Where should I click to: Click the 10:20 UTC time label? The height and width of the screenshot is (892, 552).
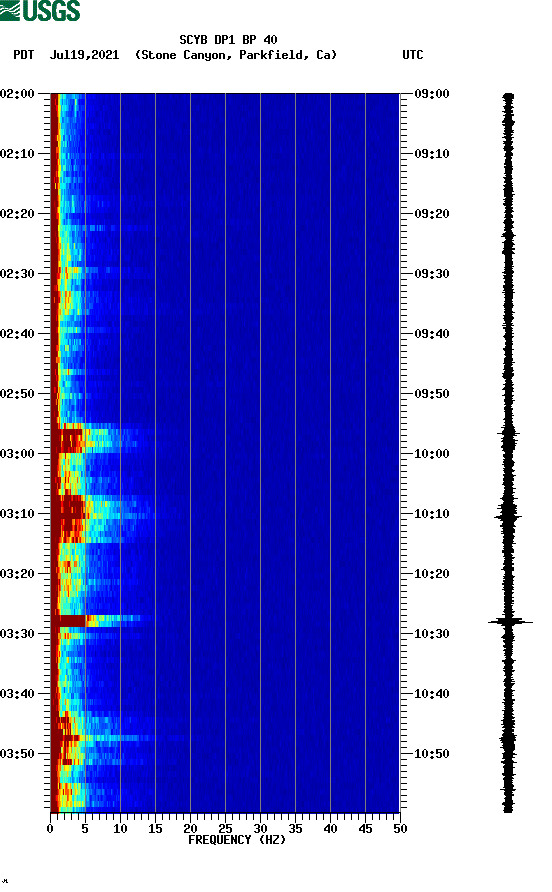pos(431,573)
